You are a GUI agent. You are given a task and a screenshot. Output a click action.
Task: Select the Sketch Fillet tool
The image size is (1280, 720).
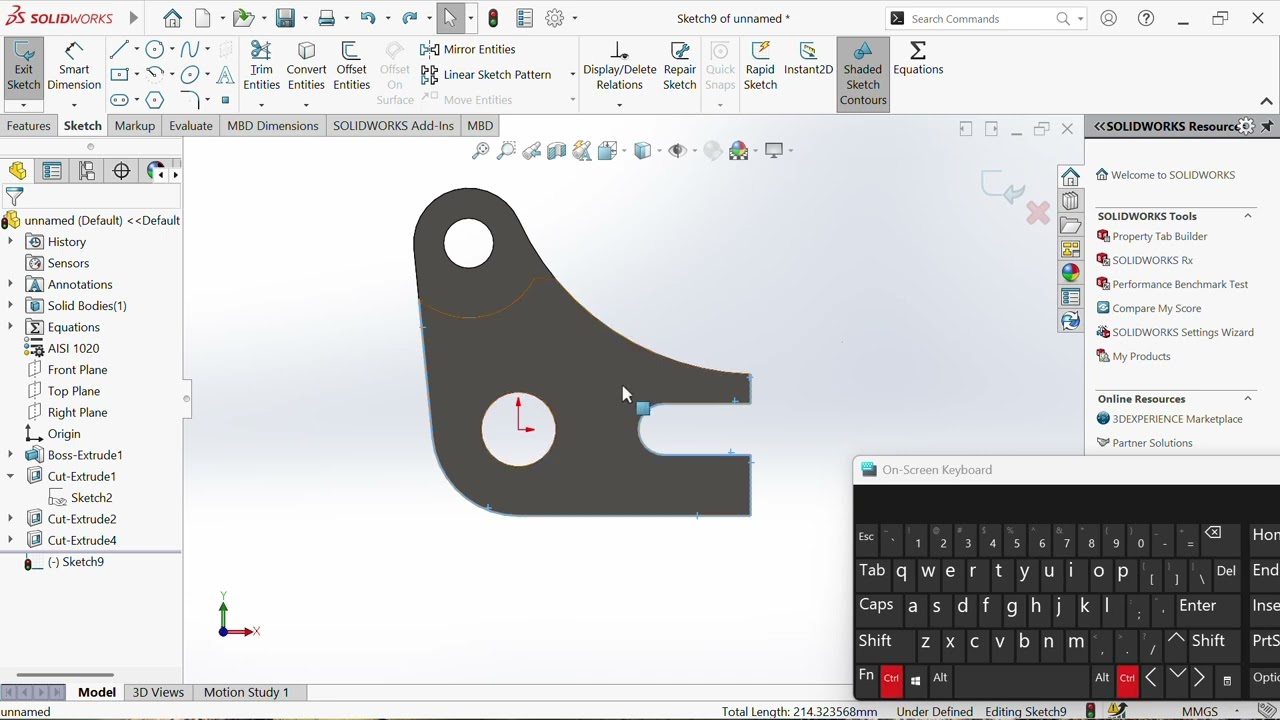click(x=190, y=99)
